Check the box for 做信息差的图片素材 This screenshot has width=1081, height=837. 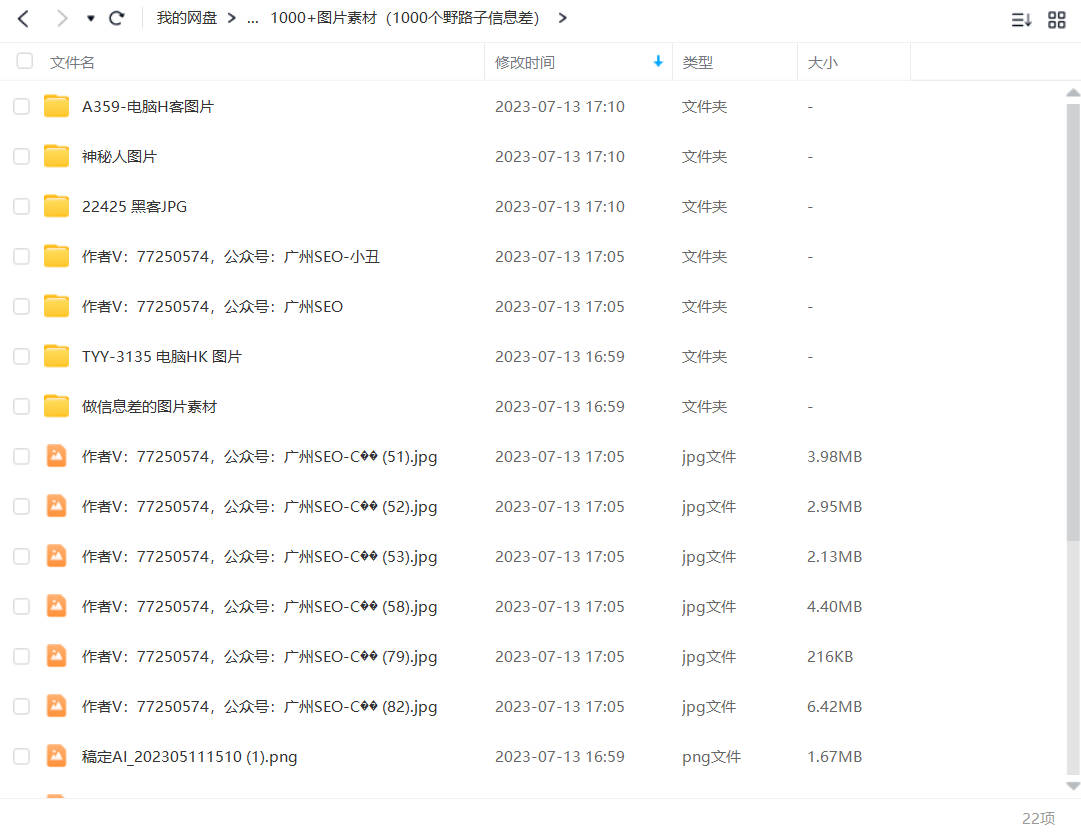click(x=22, y=407)
